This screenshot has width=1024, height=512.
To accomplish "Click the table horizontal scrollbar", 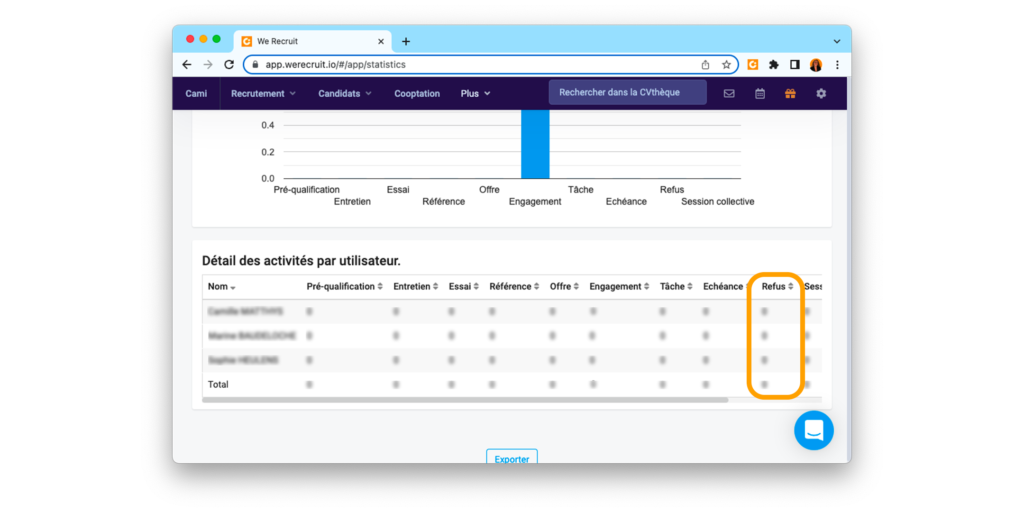I will click(x=465, y=400).
